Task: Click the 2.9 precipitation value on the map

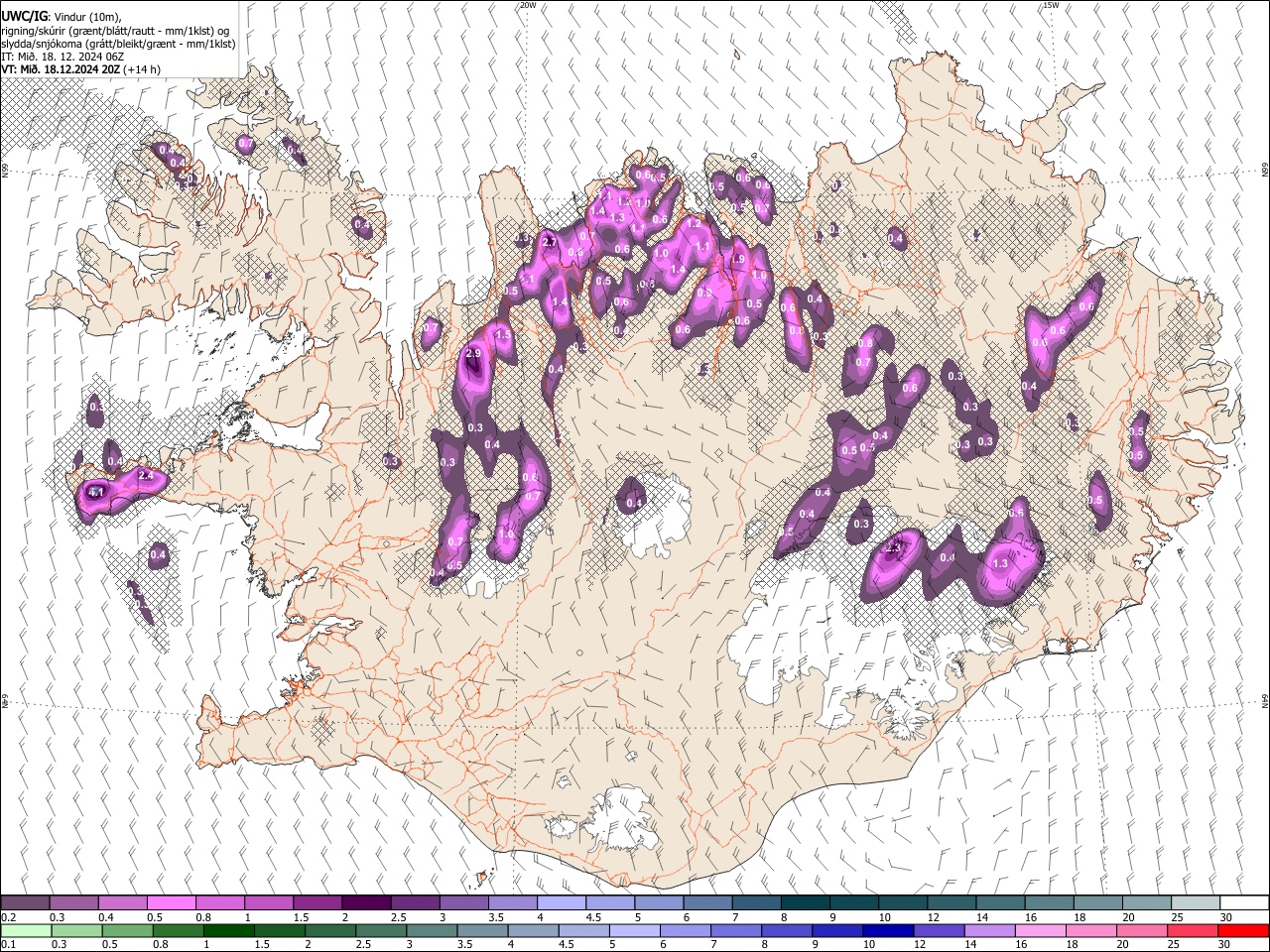Action: click(472, 353)
